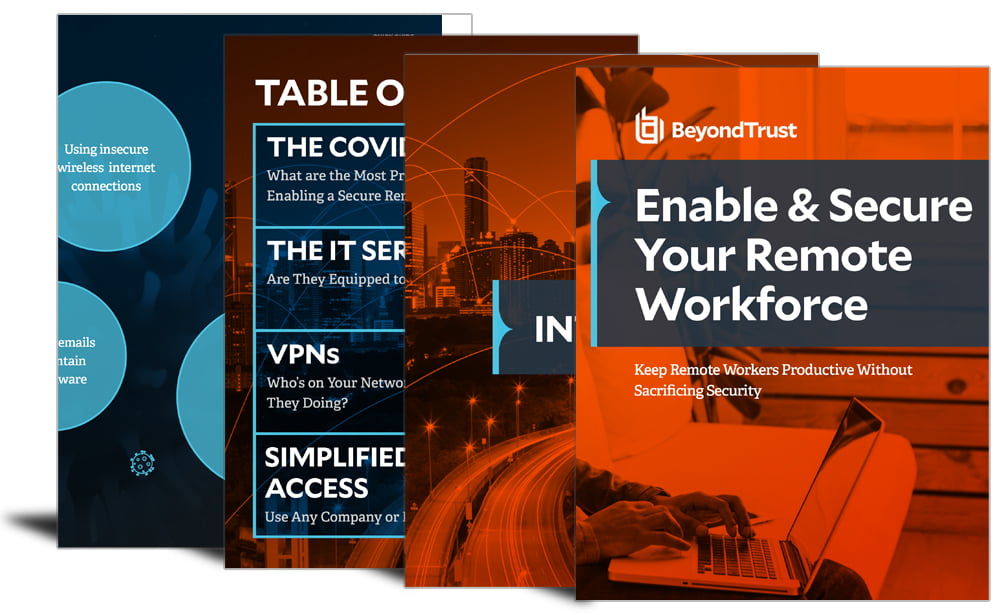
Task: Select the circle mentioning emails
Action: tap(78, 360)
